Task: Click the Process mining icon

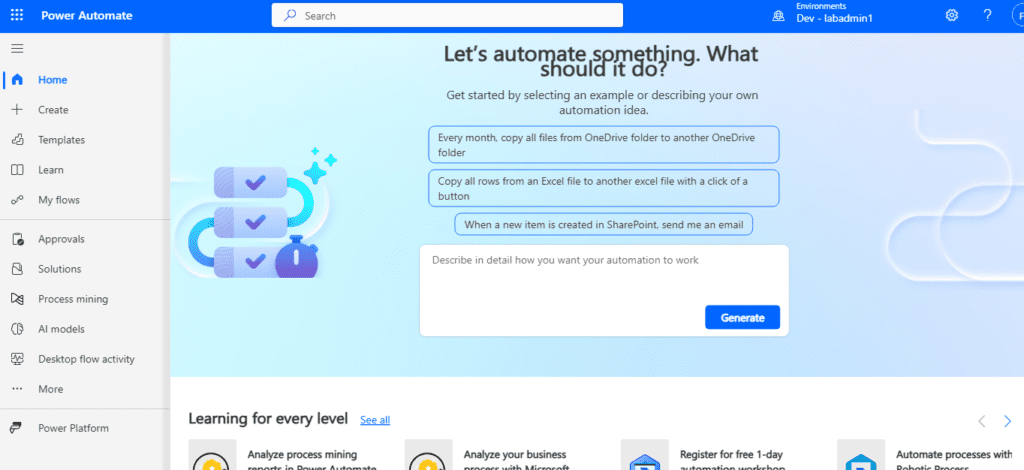Action: (x=18, y=299)
